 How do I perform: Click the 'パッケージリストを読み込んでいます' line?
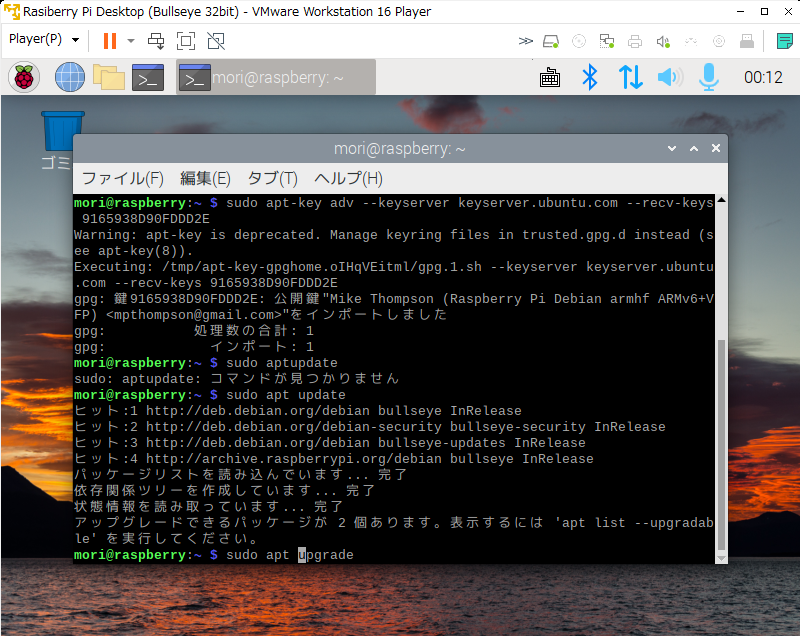[x=240, y=474]
